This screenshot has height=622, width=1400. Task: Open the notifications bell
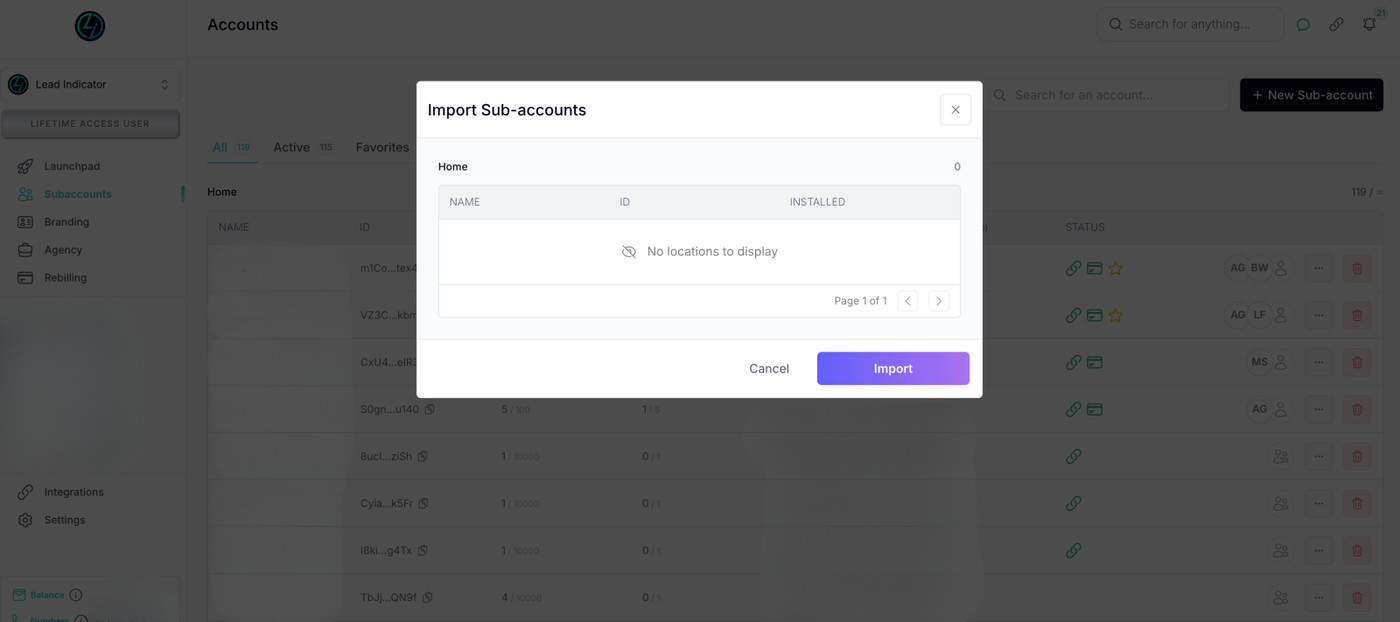coord(1369,25)
